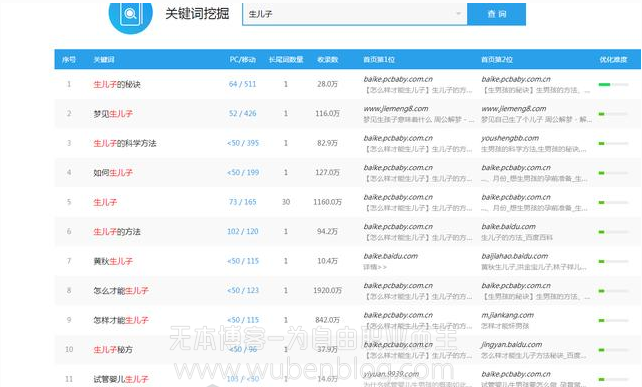
Task: Click the 28.0万 indexed count
Action: (x=328, y=84)
